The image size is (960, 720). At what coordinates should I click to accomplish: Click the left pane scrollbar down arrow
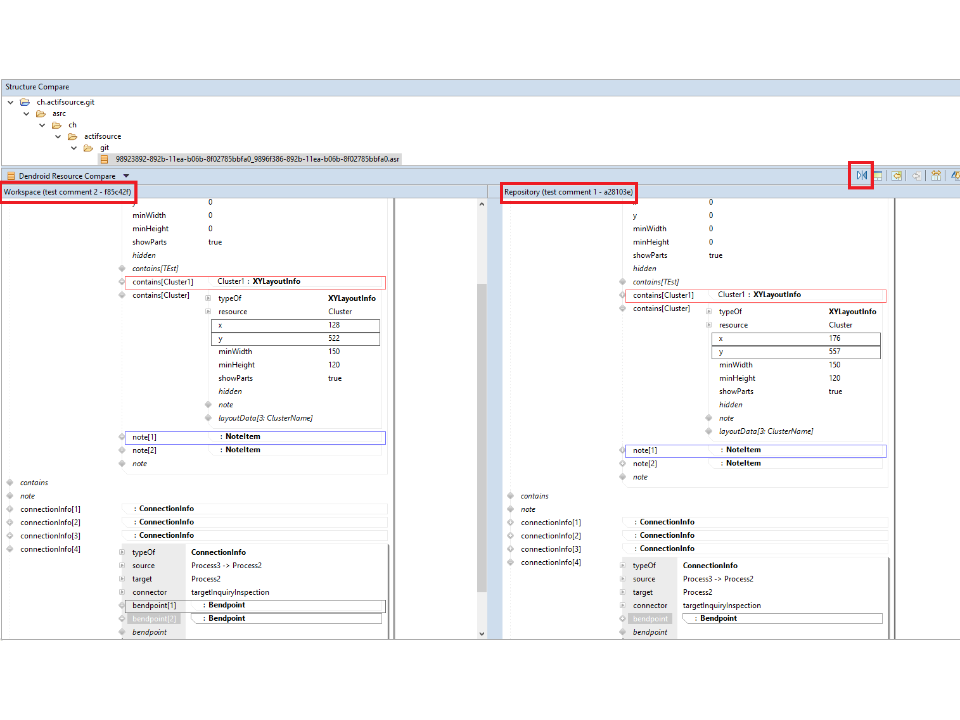[482, 633]
